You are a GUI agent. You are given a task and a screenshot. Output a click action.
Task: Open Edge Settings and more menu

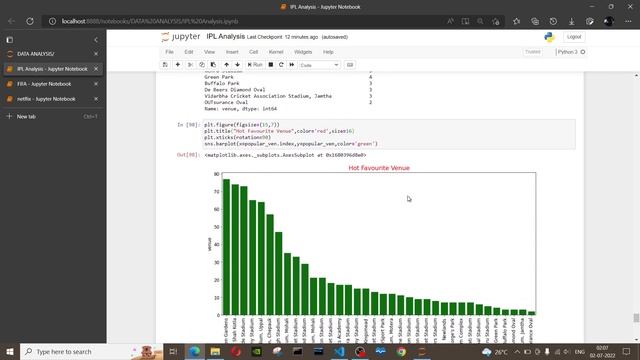[x=628, y=21]
